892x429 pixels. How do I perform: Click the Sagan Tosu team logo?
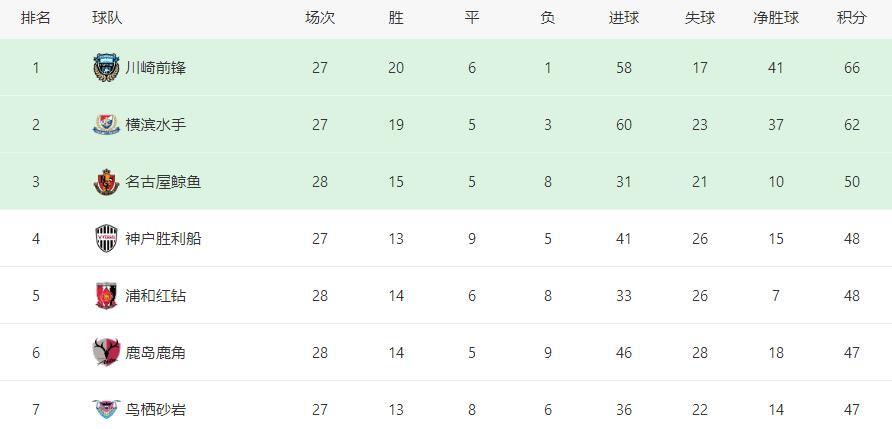coord(106,409)
